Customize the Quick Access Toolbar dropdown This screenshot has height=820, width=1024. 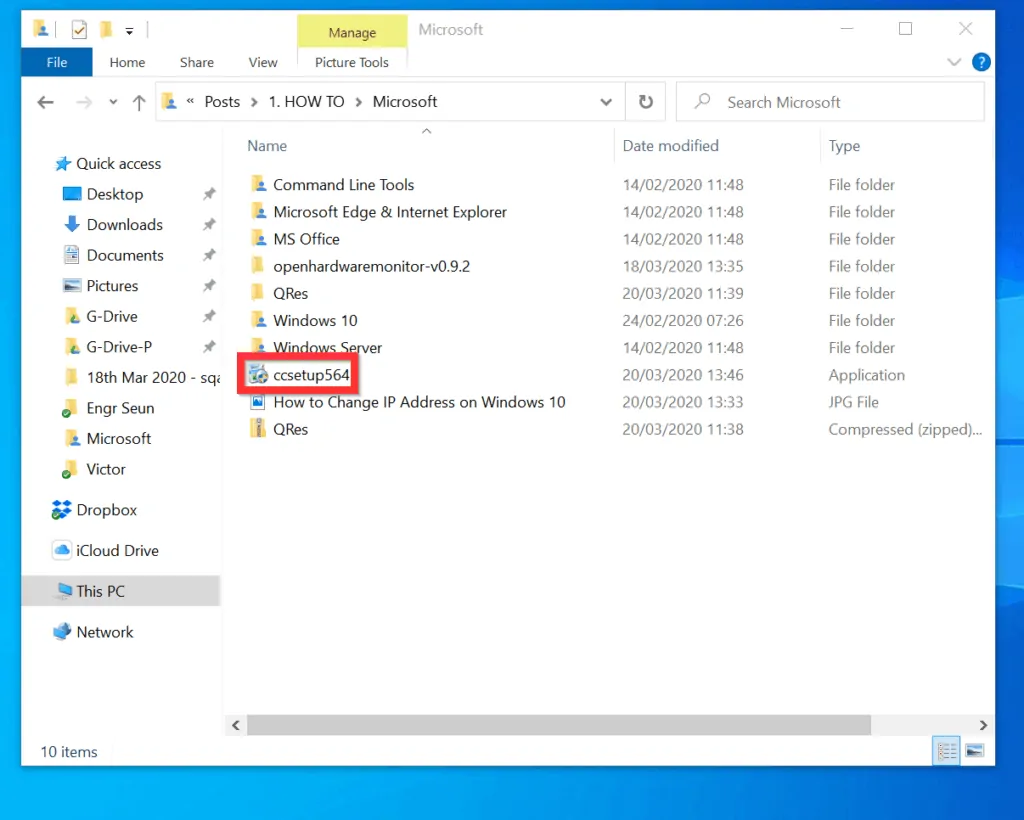click(x=130, y=29)
